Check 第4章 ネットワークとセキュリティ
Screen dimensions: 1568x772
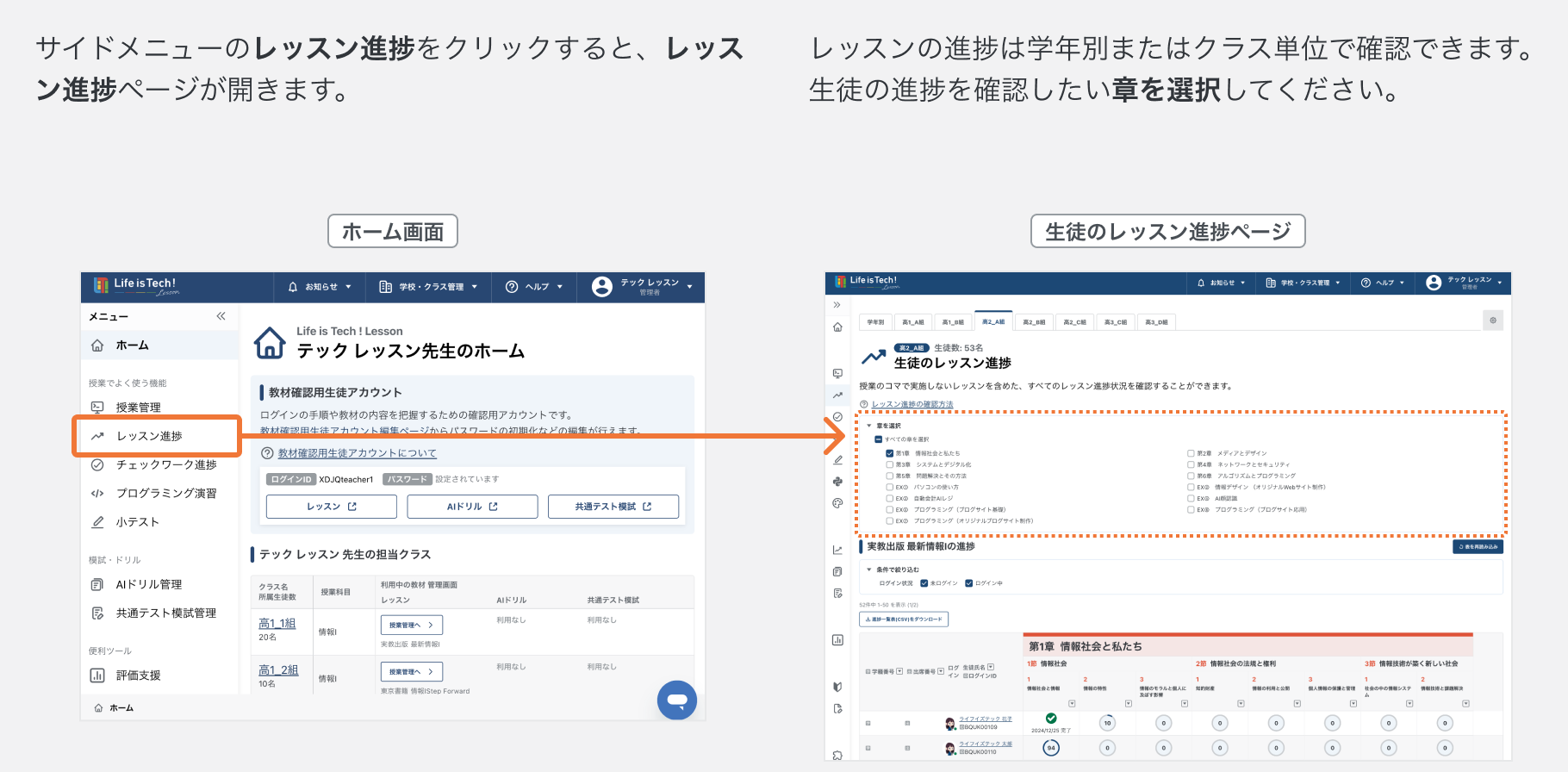click(1191, 464)
